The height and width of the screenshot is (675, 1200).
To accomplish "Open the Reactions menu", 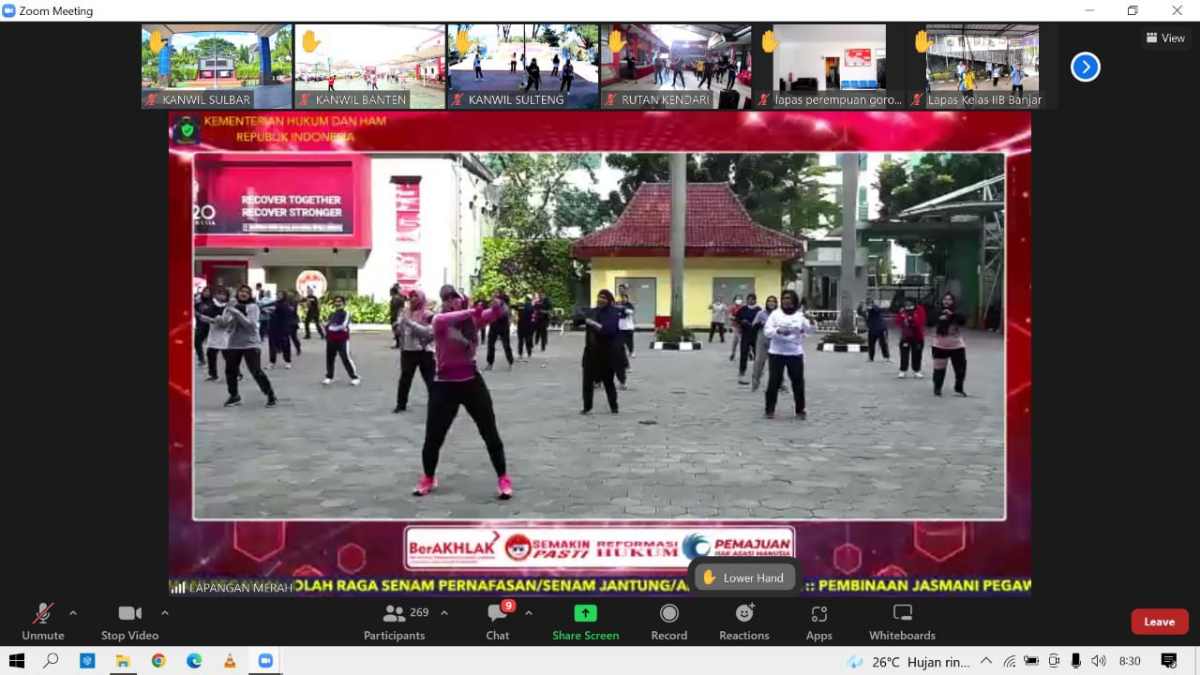I will tap(744, 621).
